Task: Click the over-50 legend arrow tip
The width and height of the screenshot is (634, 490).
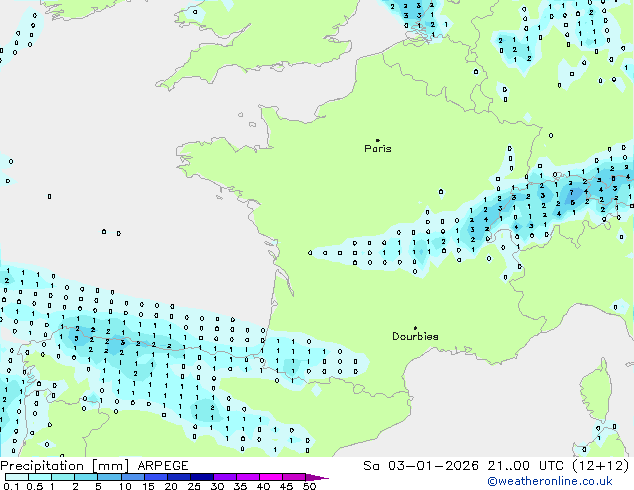Action: click(317, 477)
